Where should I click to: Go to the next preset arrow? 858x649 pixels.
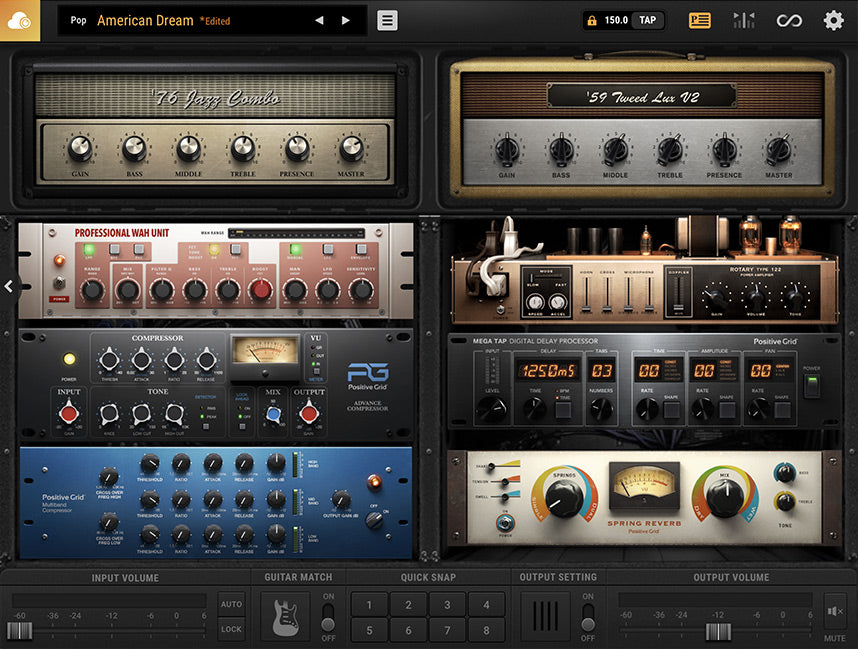pos(346,20)
